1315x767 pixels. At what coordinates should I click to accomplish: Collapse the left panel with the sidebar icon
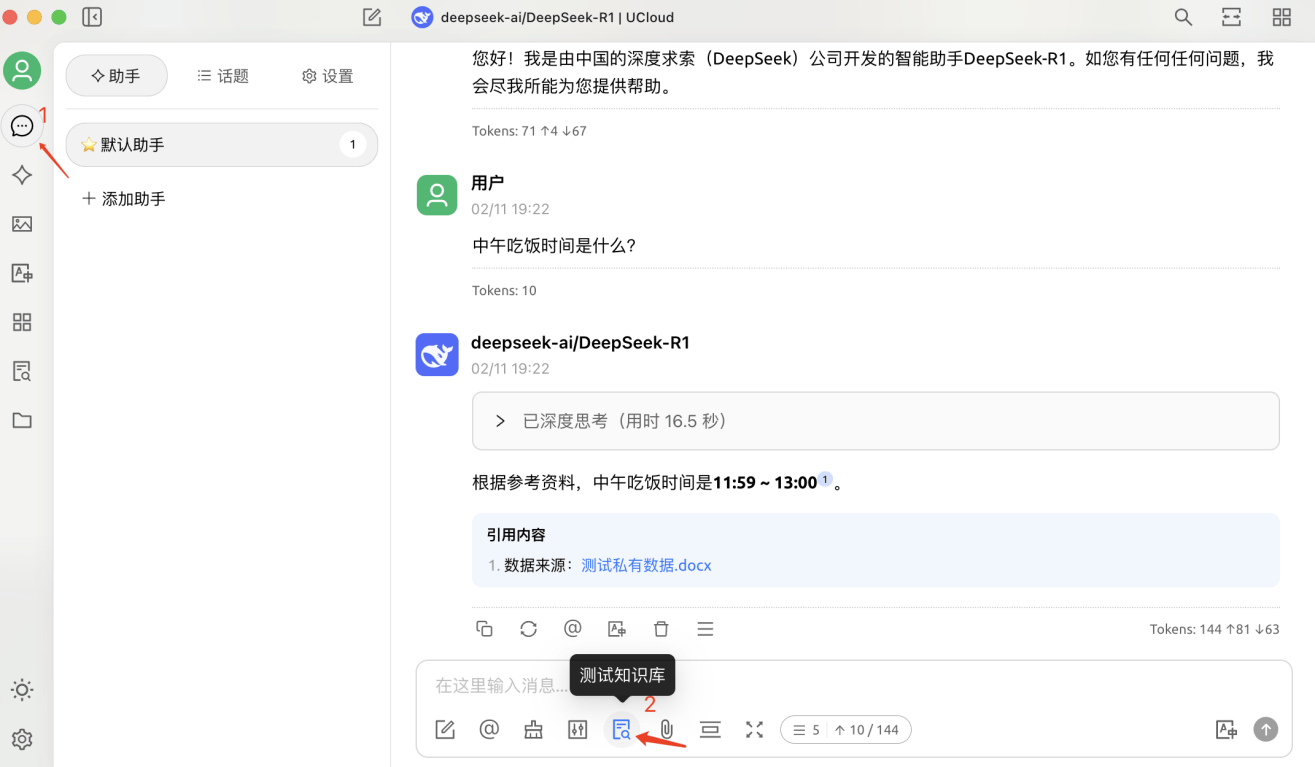[91, 16]
